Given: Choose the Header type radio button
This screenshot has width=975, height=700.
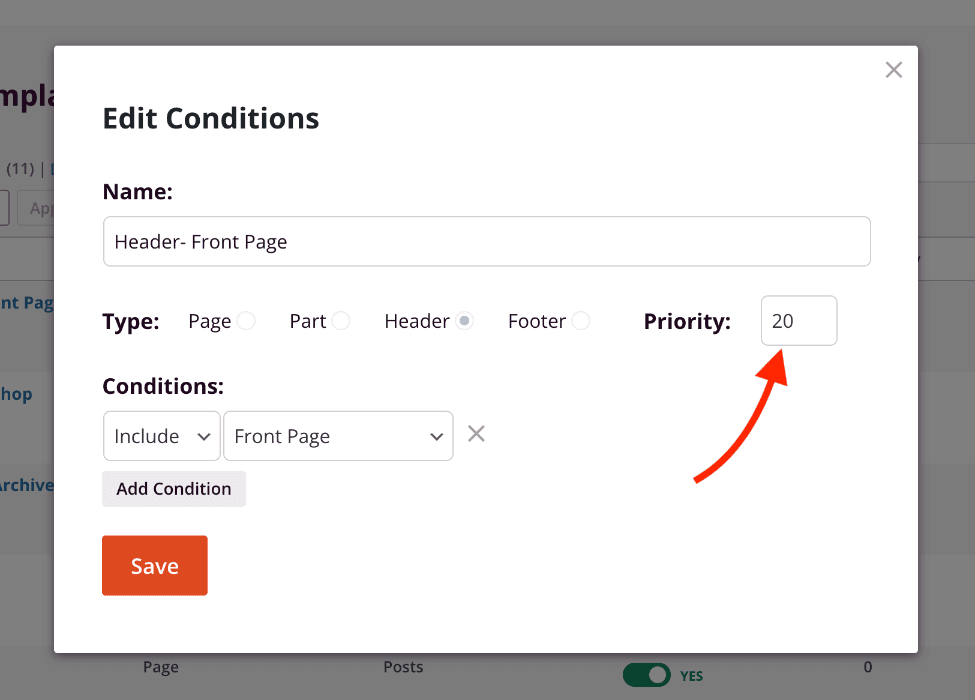Looking at the screenshot, I should 464,321.
